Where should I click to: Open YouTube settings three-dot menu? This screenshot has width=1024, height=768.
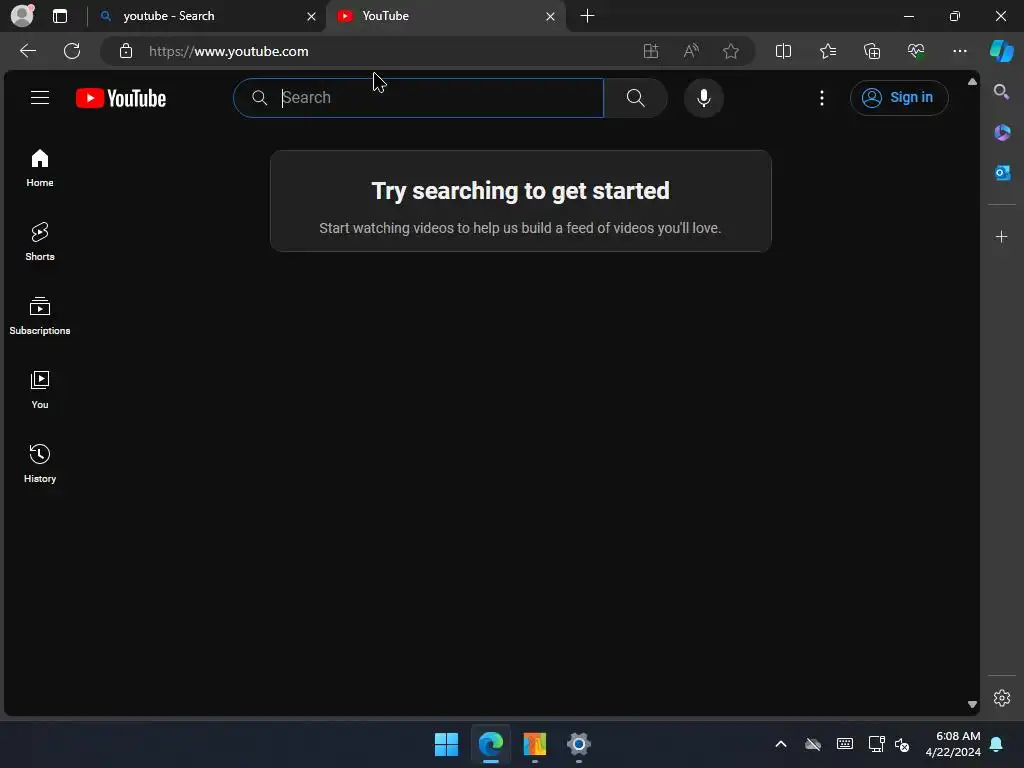click(822, 98)
